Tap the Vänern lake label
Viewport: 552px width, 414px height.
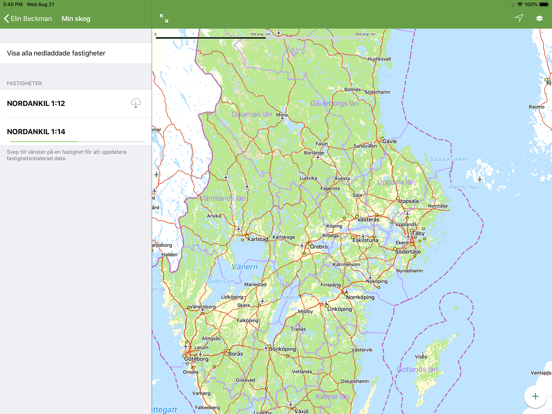coord(245,267)
